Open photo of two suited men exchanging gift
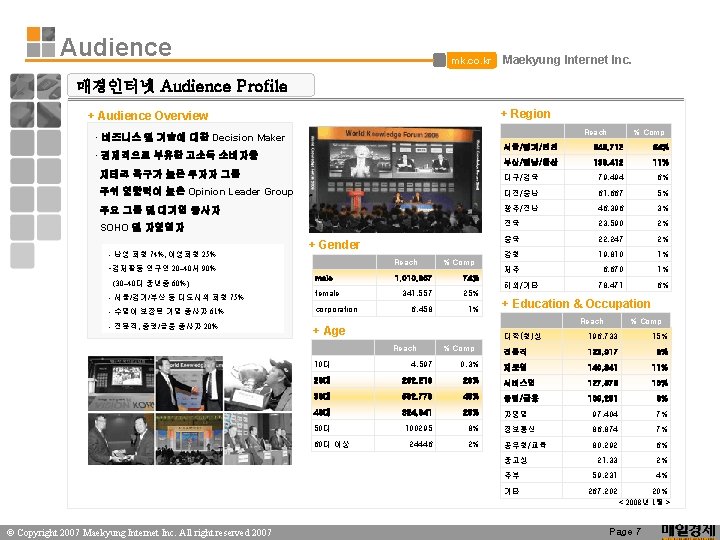The height and width of the screenshot is (540, 720). (121, 439)
